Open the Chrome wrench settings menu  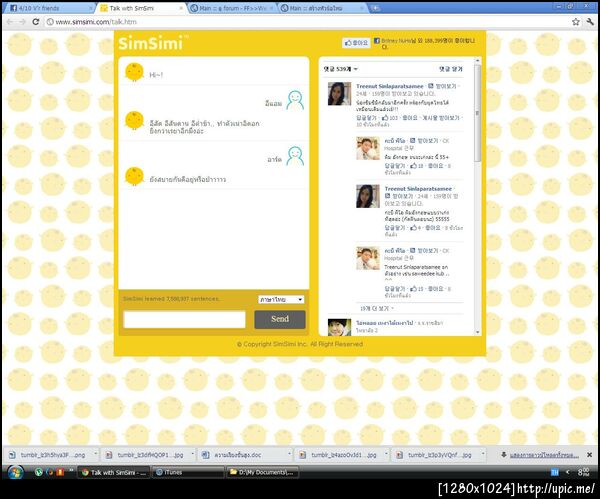pyautogui.click(x=590, y=22)
